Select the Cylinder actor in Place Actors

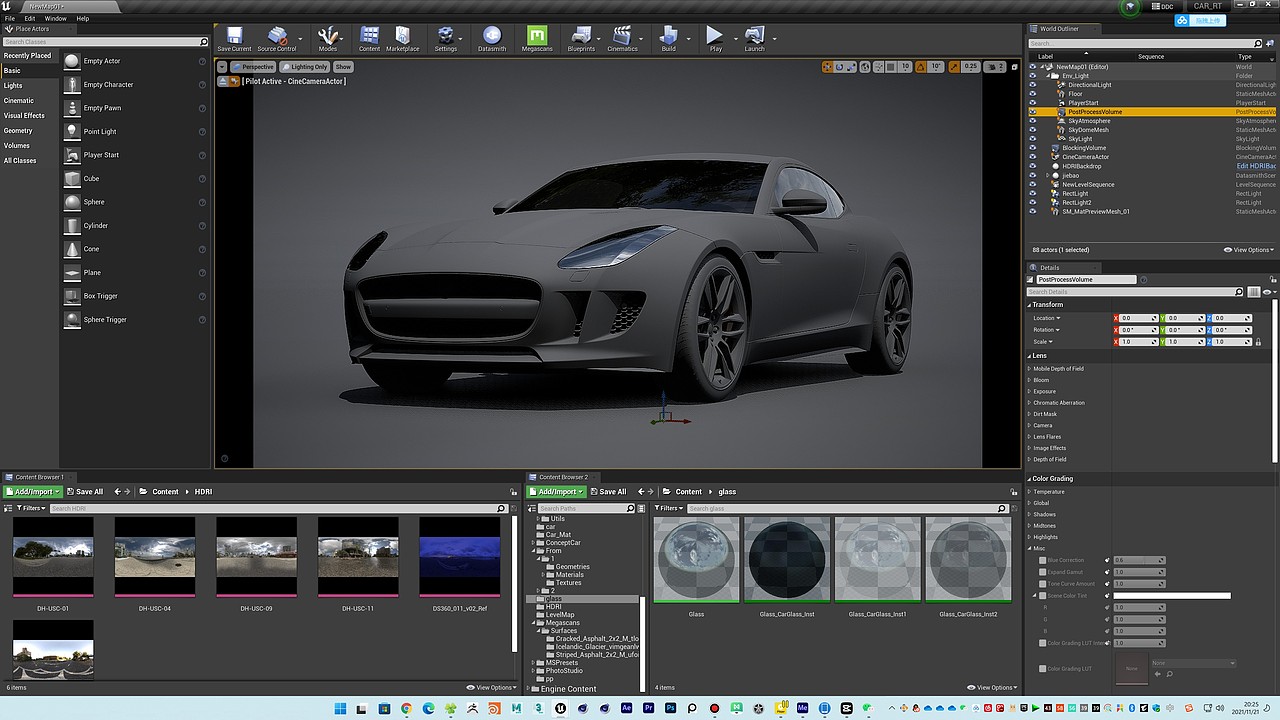pos(72,225)
